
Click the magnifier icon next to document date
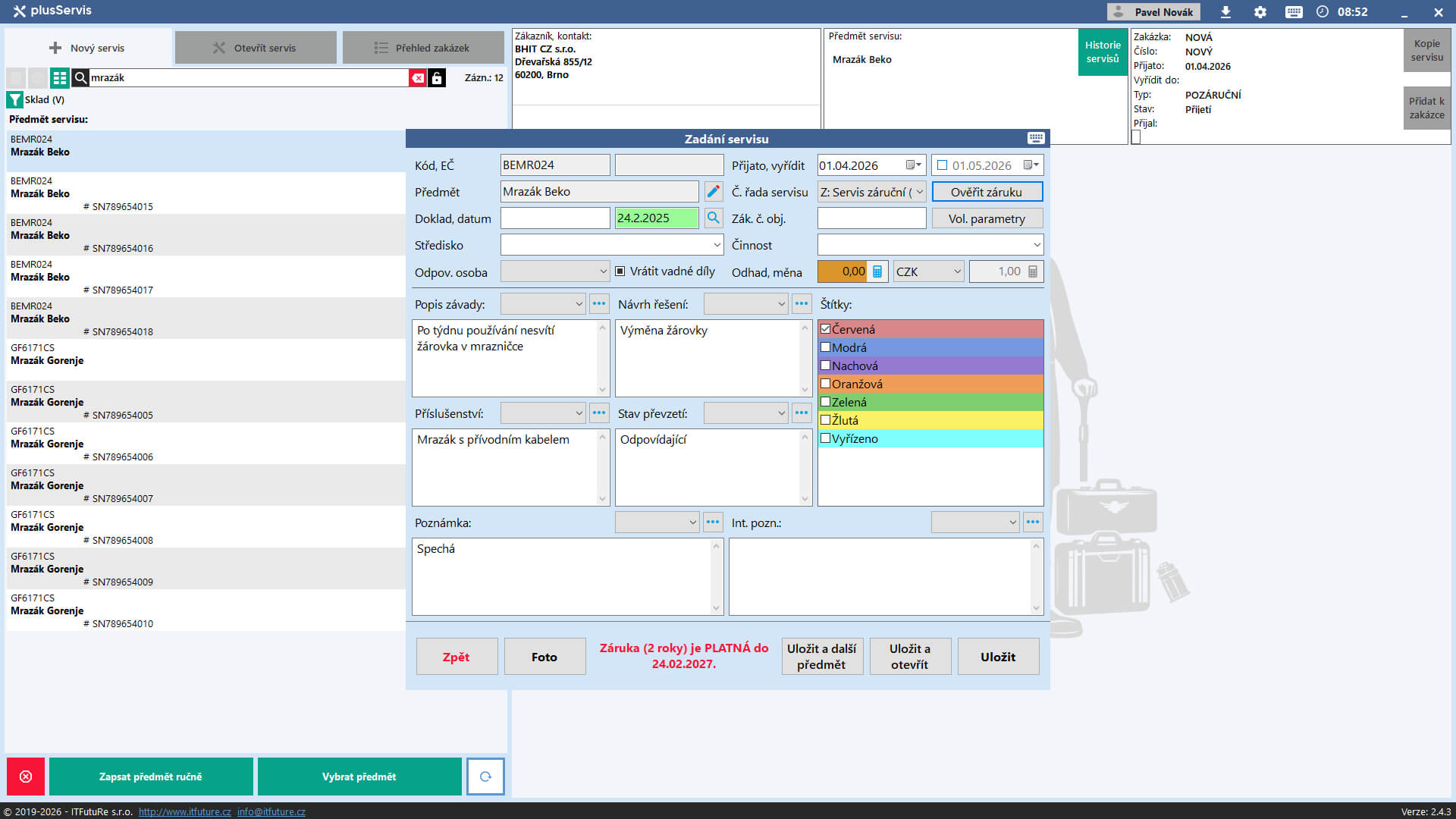pos(713,218)
